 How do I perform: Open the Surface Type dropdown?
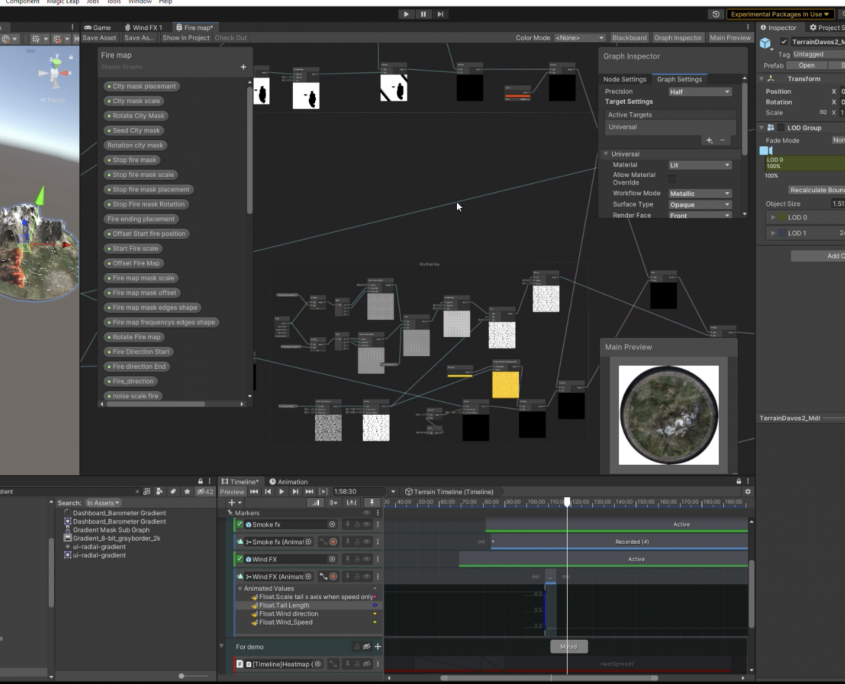[699, 204]
